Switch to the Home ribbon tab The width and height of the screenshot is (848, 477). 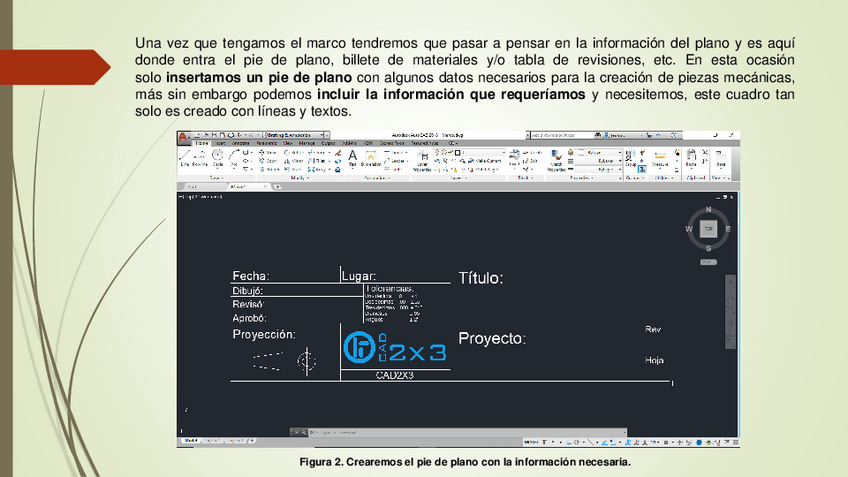pos(202,143)
